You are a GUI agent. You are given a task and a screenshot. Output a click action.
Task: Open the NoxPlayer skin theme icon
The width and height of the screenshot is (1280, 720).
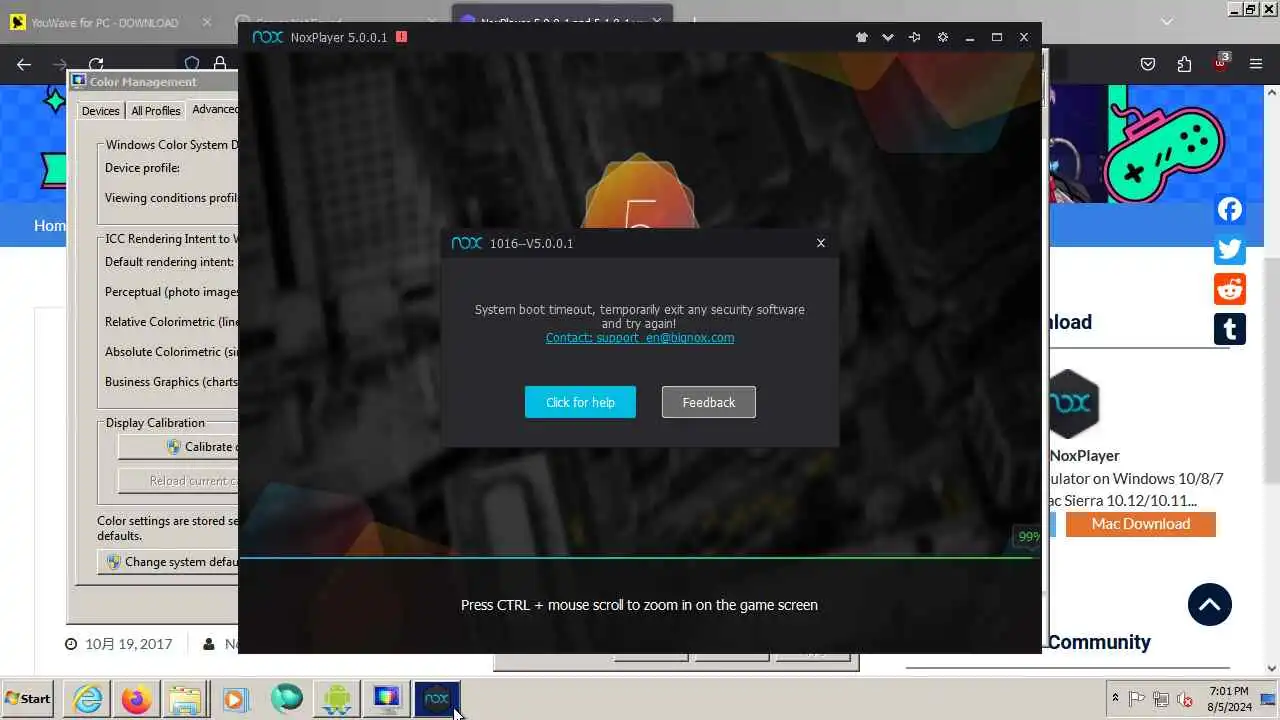click(x=862, y=37)
